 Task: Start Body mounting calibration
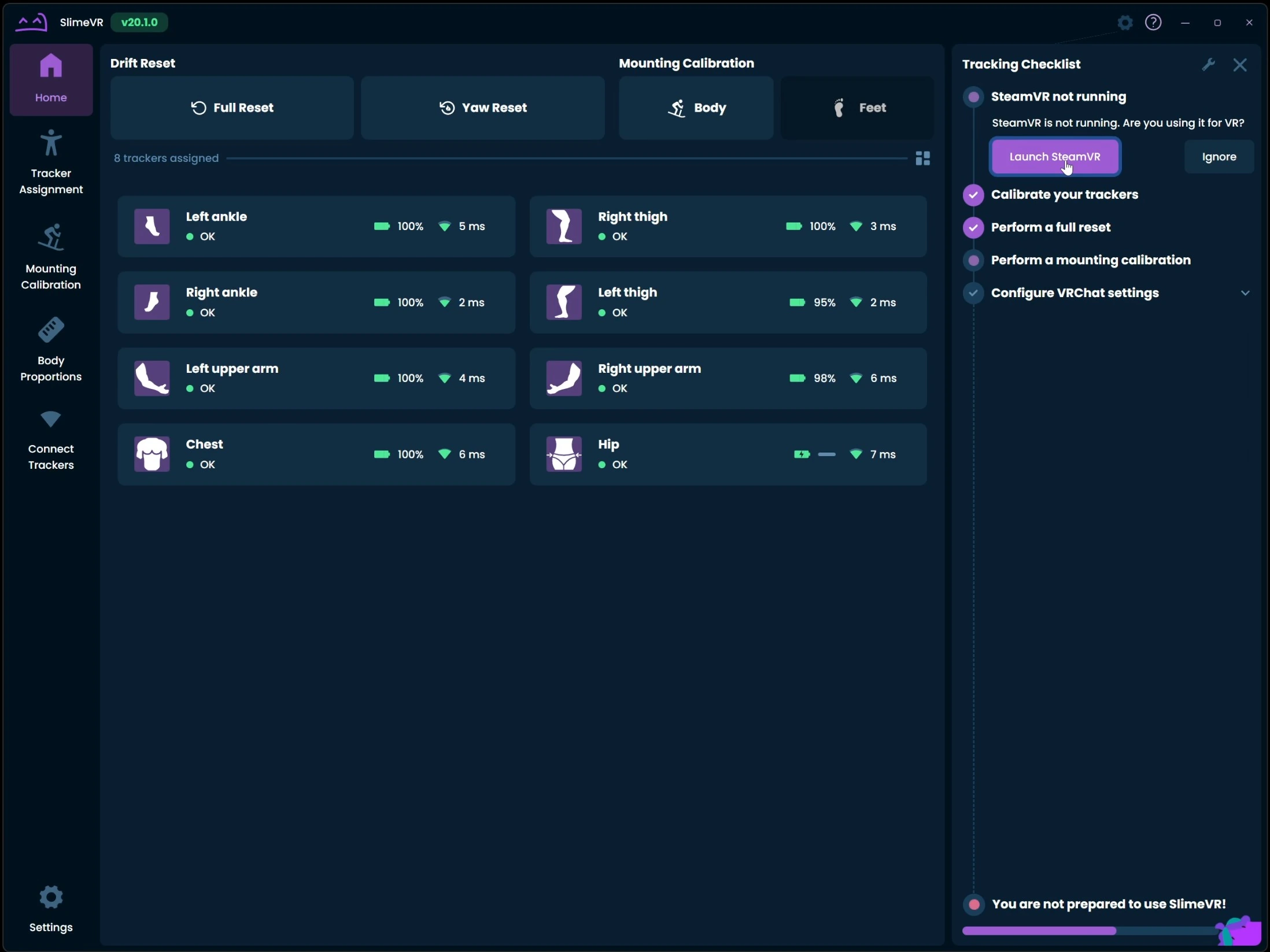pos(696,108)
